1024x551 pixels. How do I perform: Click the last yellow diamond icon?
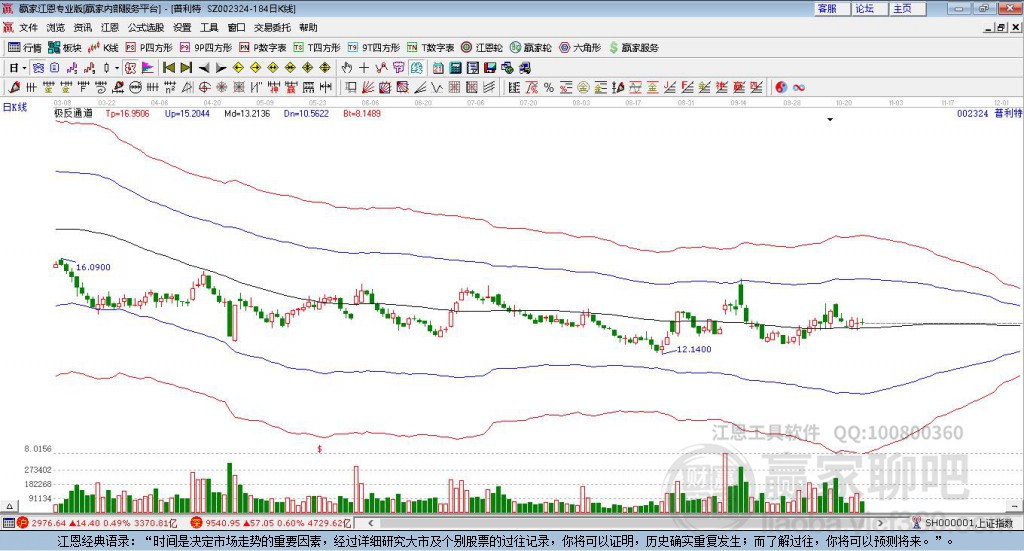point(325,68)
